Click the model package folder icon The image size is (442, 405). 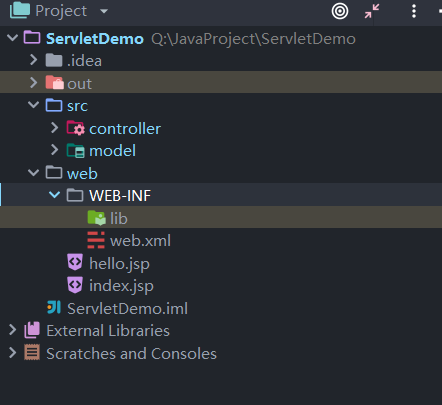(x=76, y=150)
